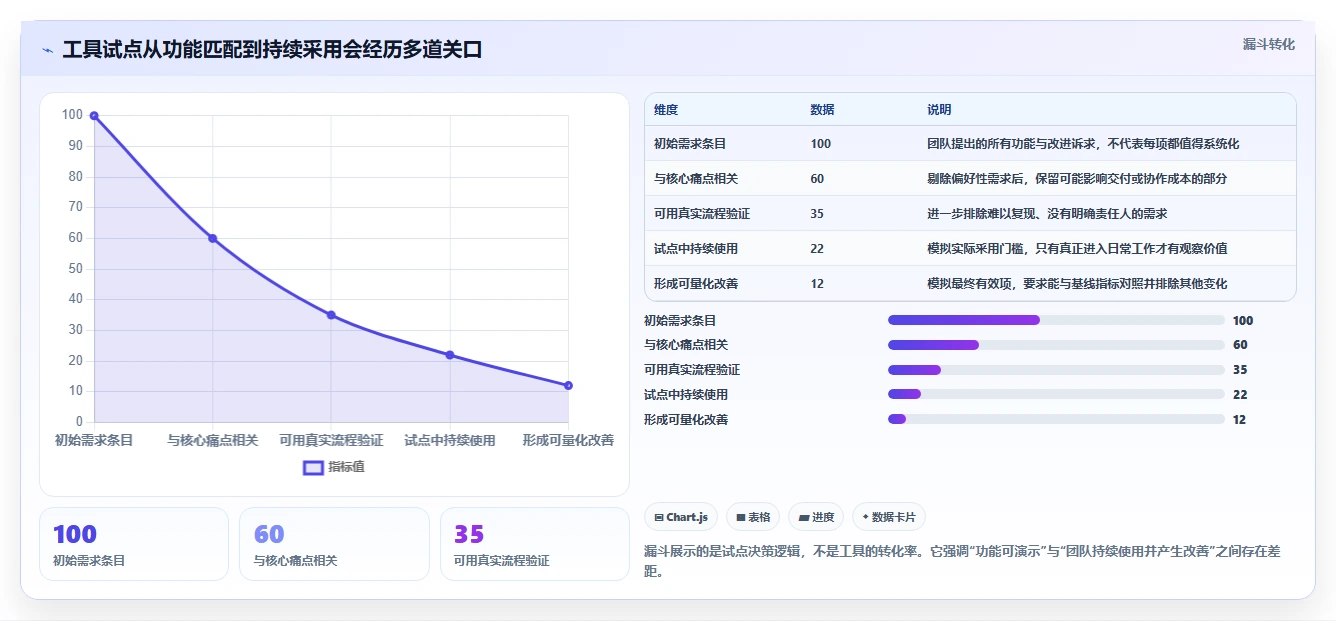The width and height of the screenshot is (1336, 621).
Task: Toggle the 指标值 legend item
Action: pyautogui.click(x=334, y=467)
